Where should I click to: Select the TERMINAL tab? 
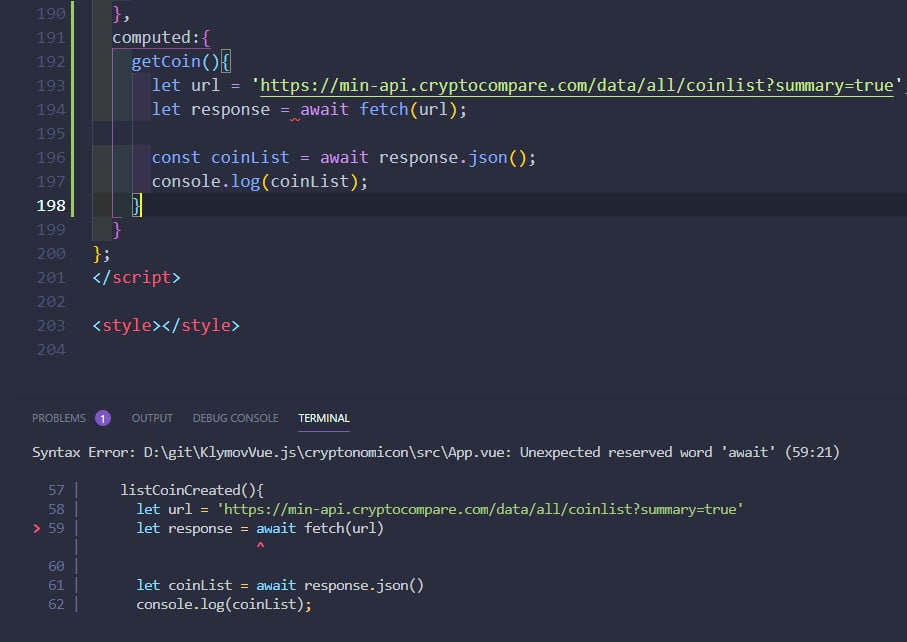[324, 418]
